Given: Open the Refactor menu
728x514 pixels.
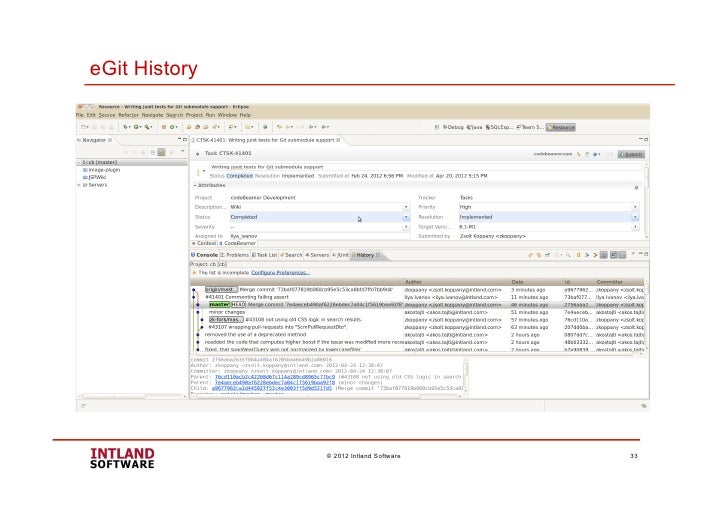Looking at the screenshot, I should click(129, 115).
